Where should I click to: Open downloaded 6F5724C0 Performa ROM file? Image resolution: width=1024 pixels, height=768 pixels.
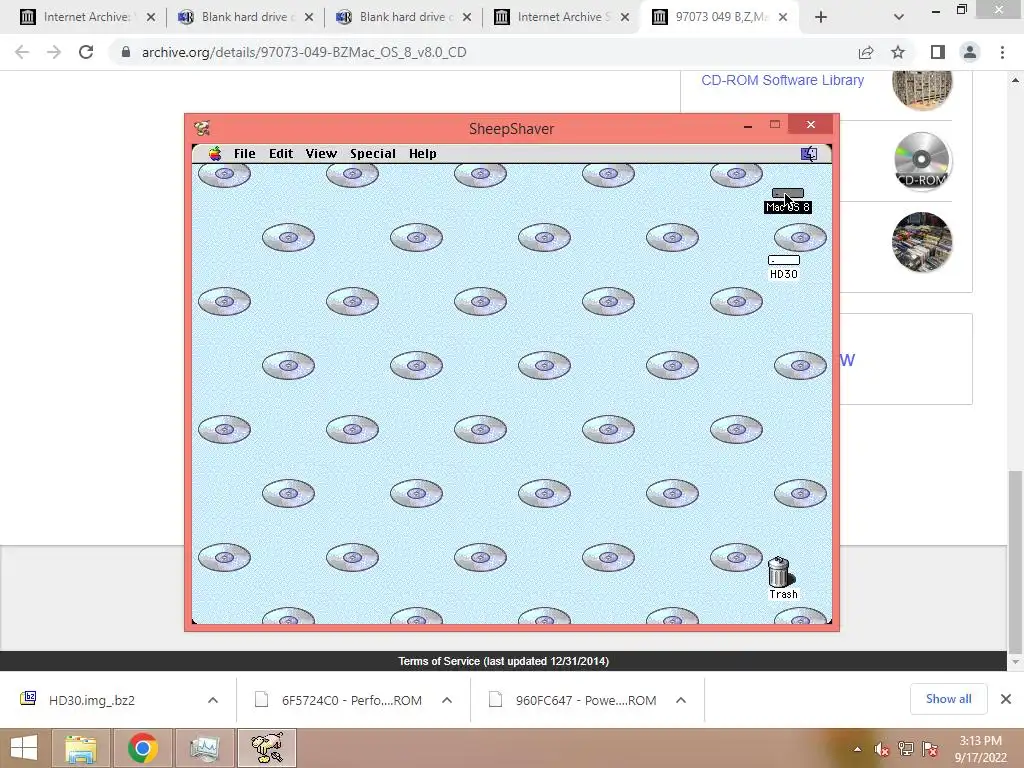[351, 700]
